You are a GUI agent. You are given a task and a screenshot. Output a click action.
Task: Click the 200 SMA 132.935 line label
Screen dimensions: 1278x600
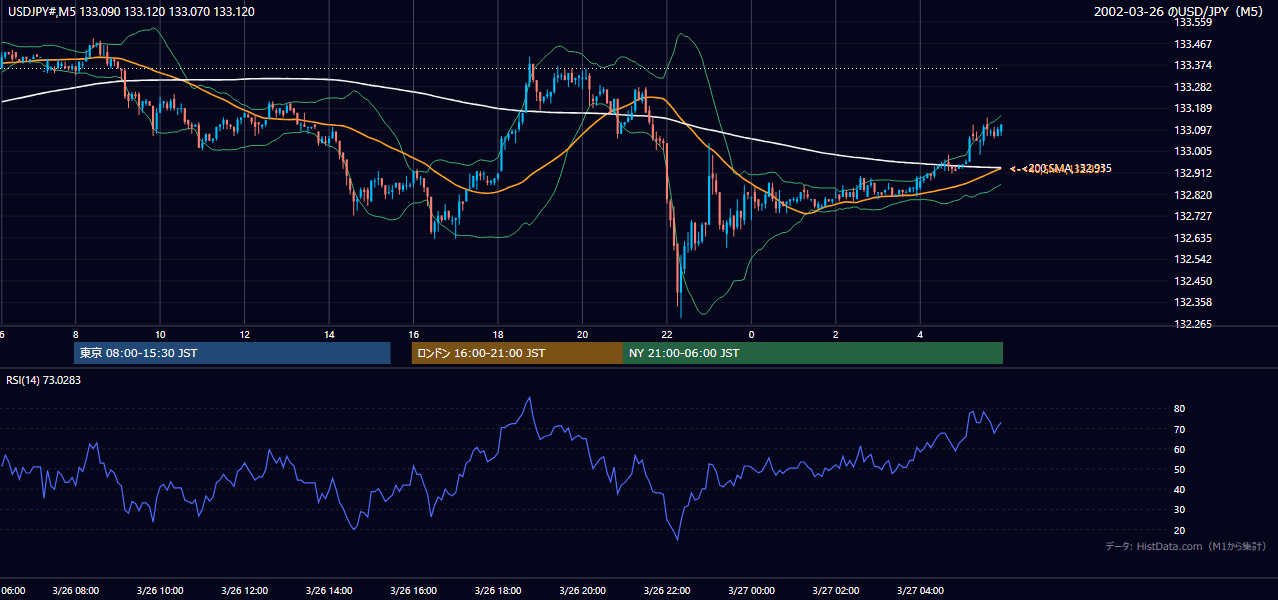point(1070,169)
